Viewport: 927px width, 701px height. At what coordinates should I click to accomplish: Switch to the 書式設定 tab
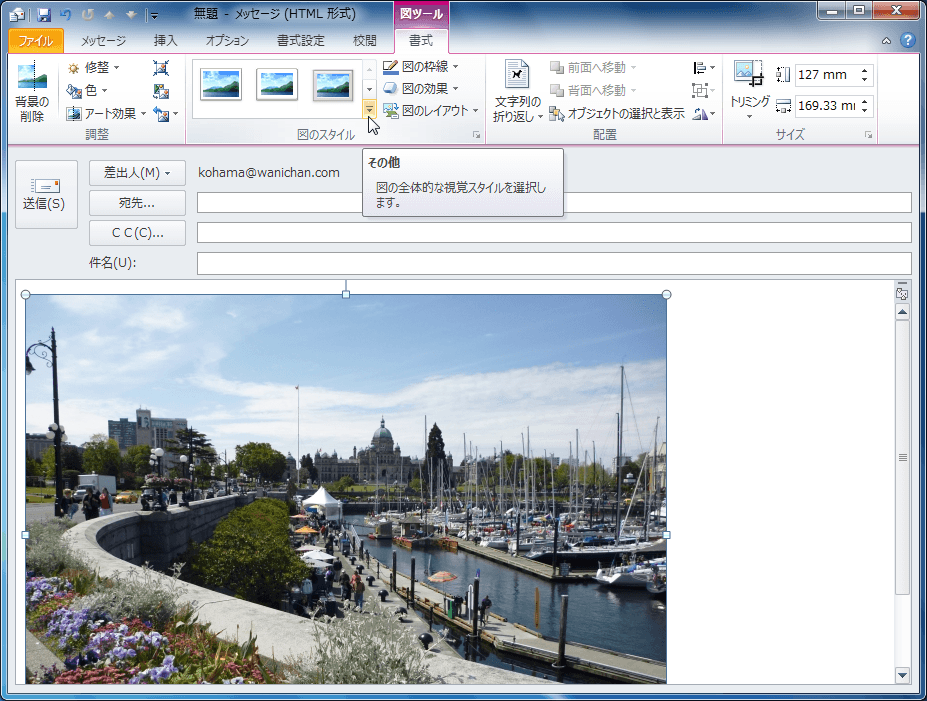[x=301, y=41]
